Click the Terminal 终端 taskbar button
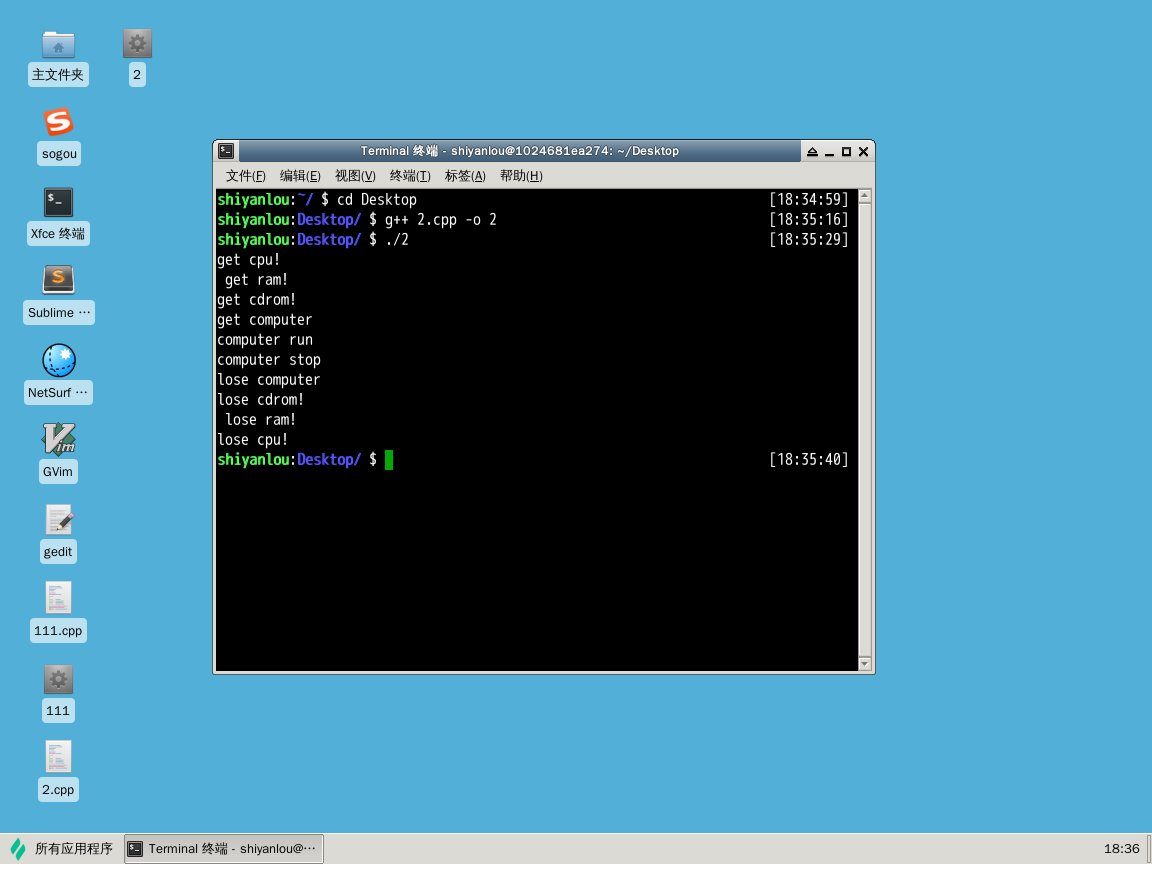The height and width of the screenshot is (896, 1152). [224, 849]
